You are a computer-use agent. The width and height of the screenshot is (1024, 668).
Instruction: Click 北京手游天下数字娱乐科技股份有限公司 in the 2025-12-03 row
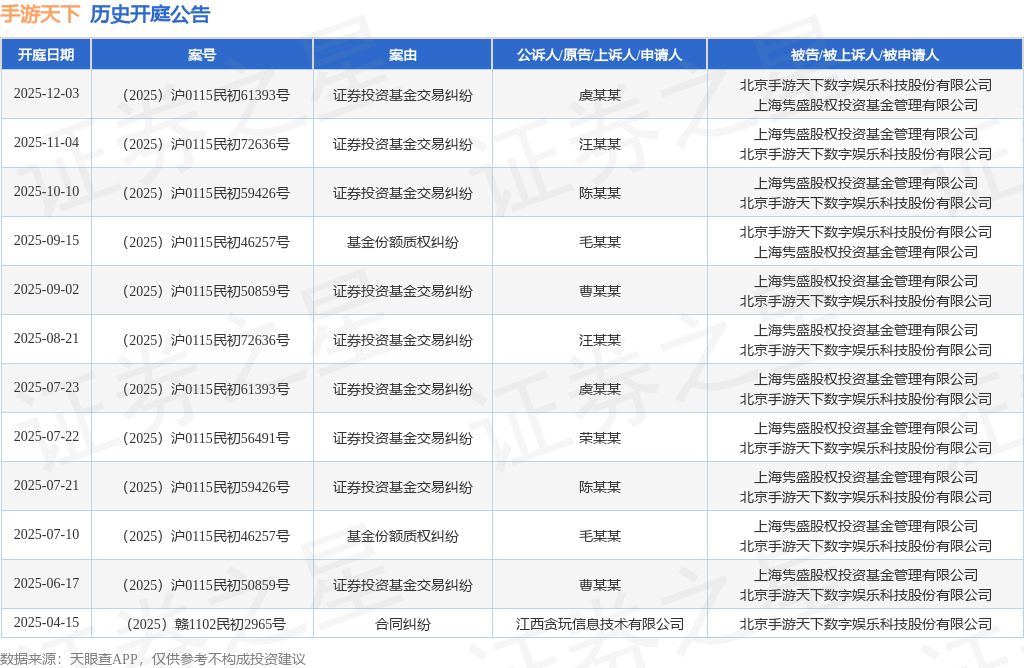(x=865, y=86)
